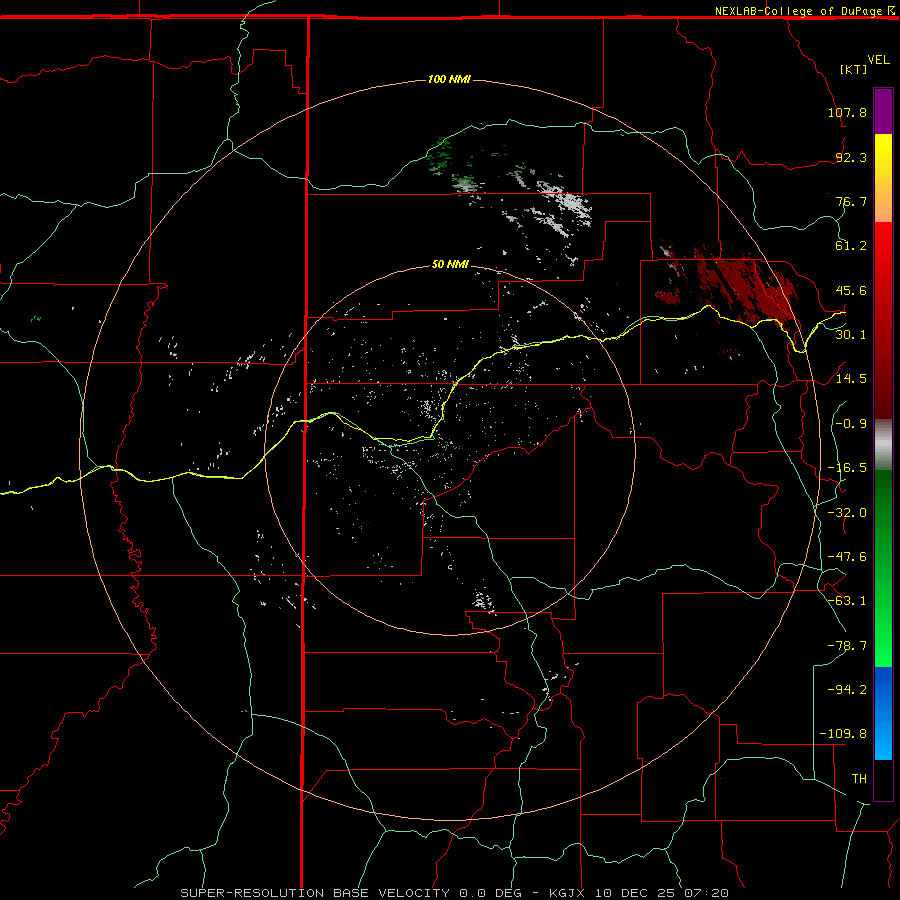Select the -16.5 legend value
The image size is (900, 900).
[x=847, y=468]
